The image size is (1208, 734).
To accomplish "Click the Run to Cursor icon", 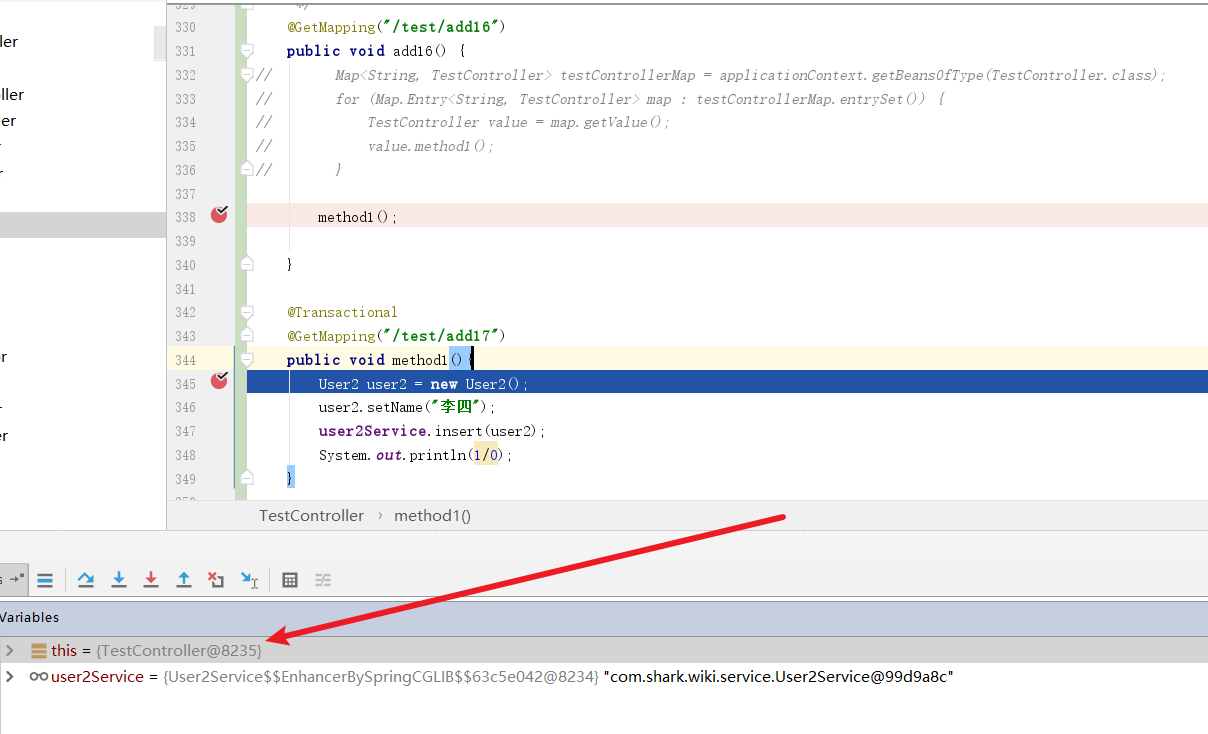I will (249, 580).
